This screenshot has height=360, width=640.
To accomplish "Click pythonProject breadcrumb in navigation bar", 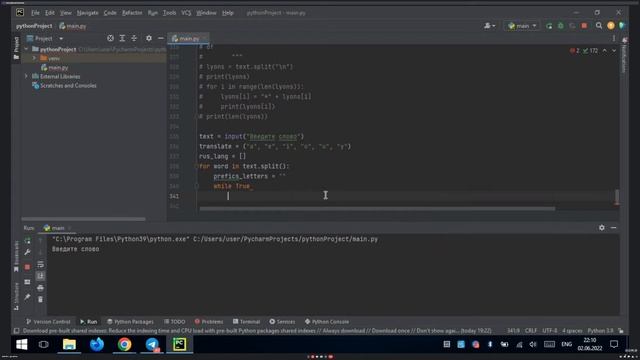I will (x=34, y=26).
